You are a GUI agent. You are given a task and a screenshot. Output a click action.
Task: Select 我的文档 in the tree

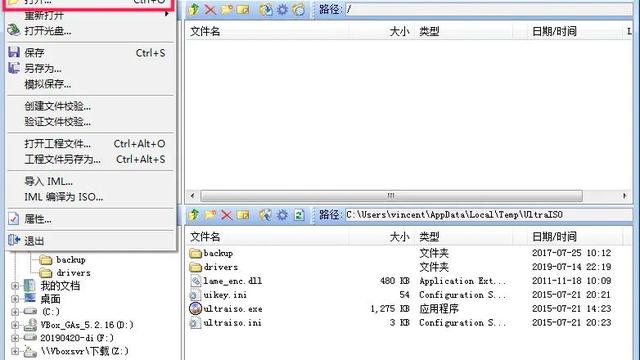click(x=60, y=286)
